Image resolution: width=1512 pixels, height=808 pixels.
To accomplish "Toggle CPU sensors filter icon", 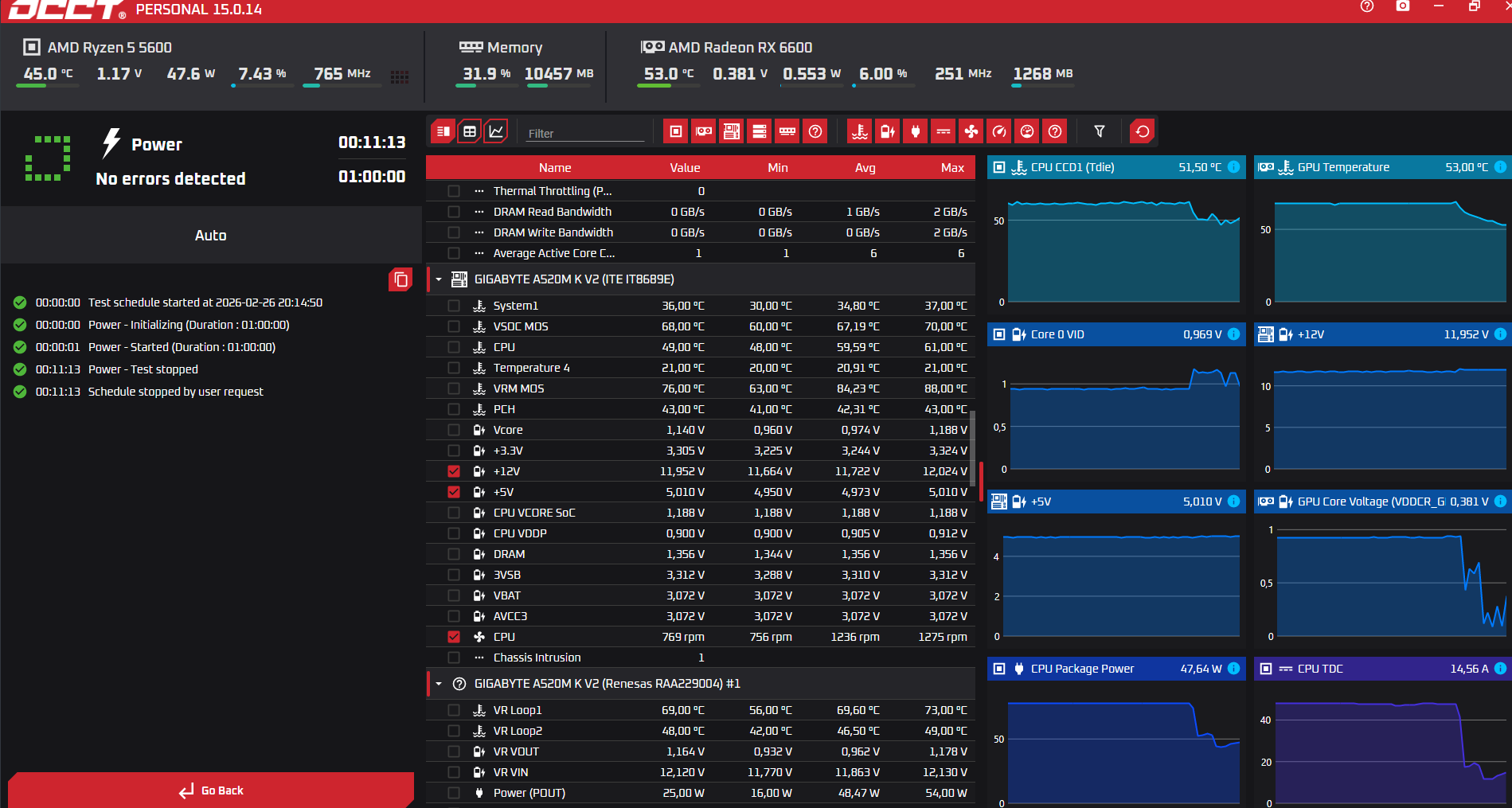I will point(676,131).
